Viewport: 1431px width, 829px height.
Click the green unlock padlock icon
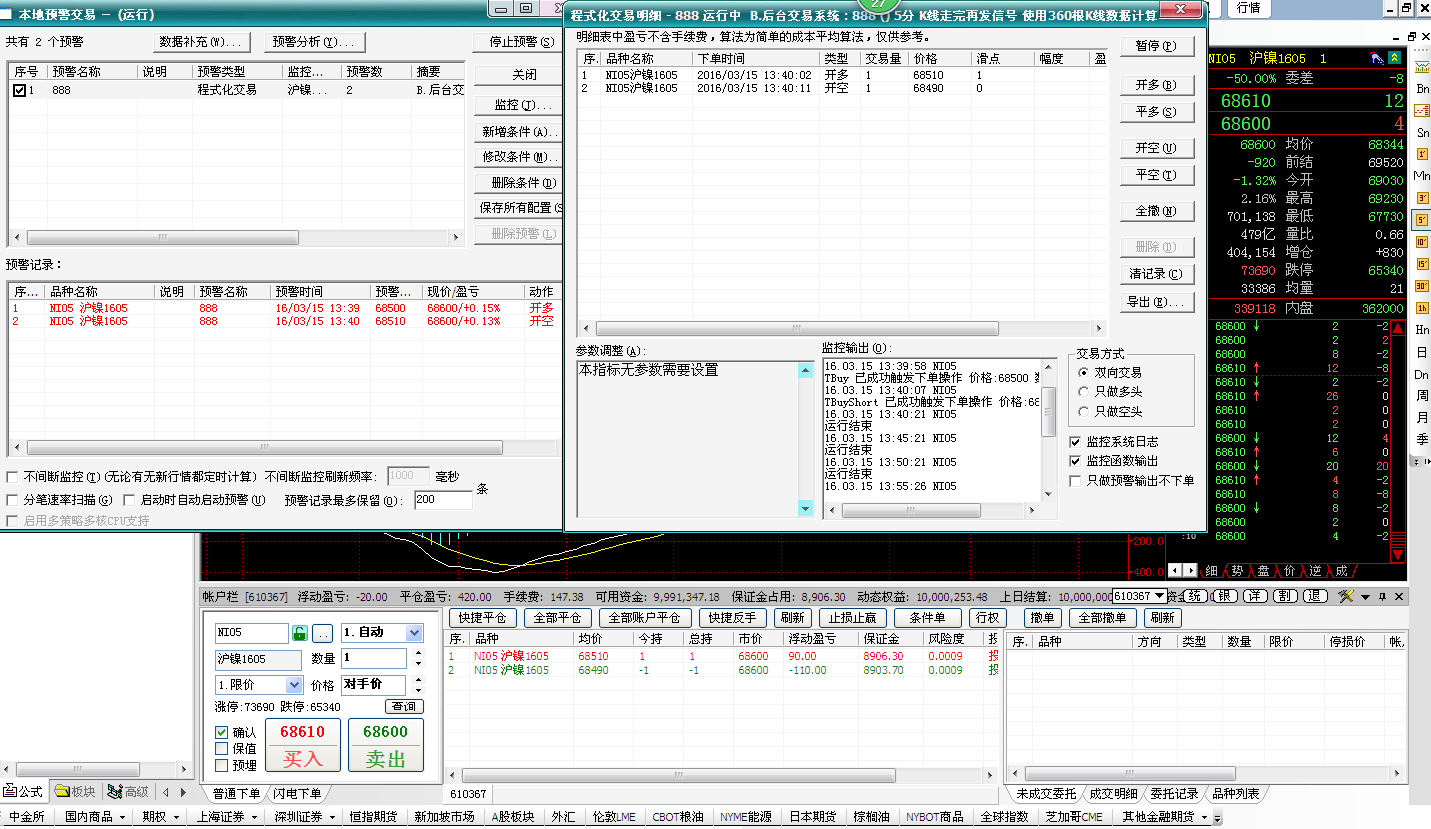(x=299, y=633)
